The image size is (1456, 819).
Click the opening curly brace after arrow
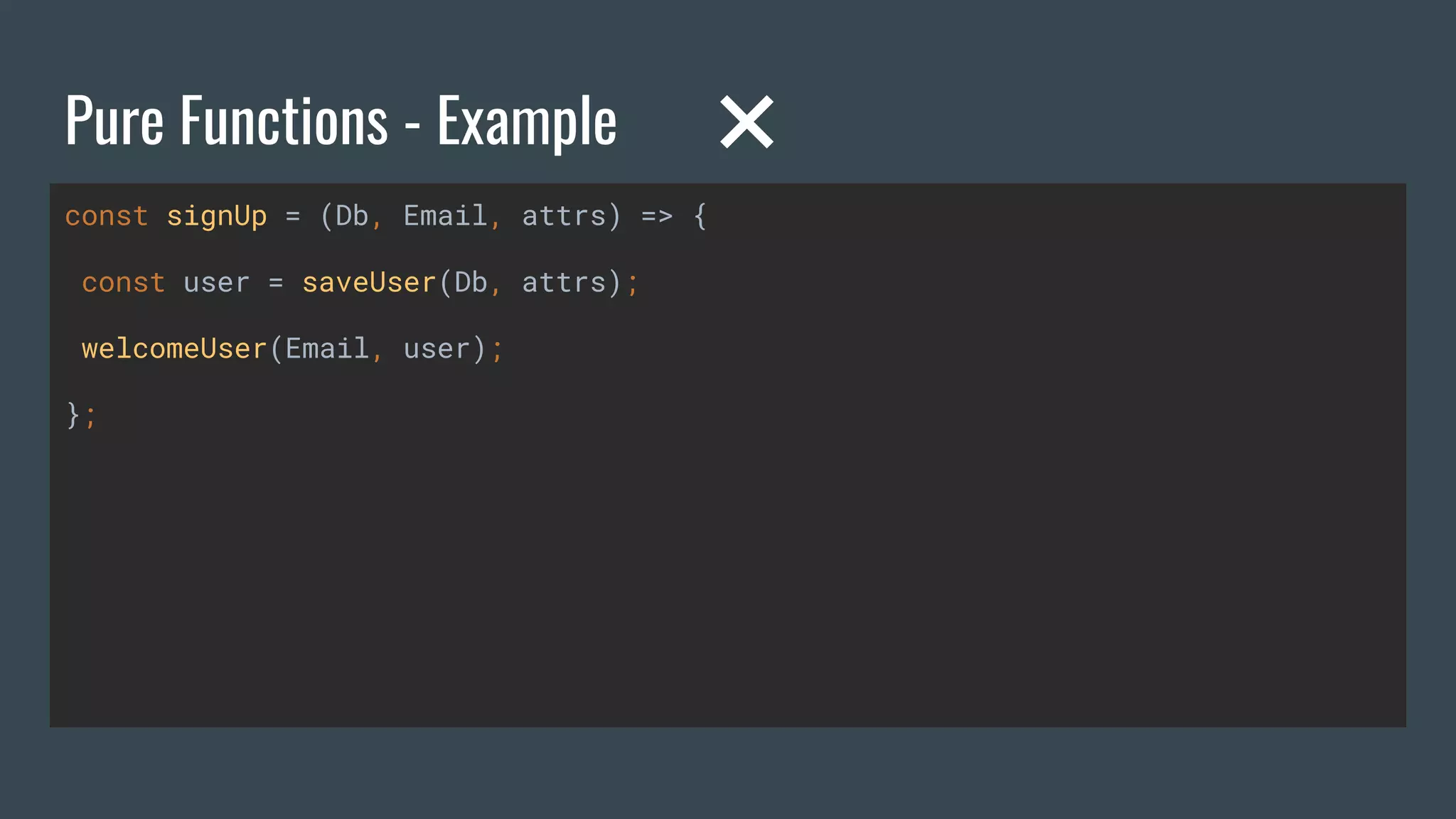pos(700,216)
